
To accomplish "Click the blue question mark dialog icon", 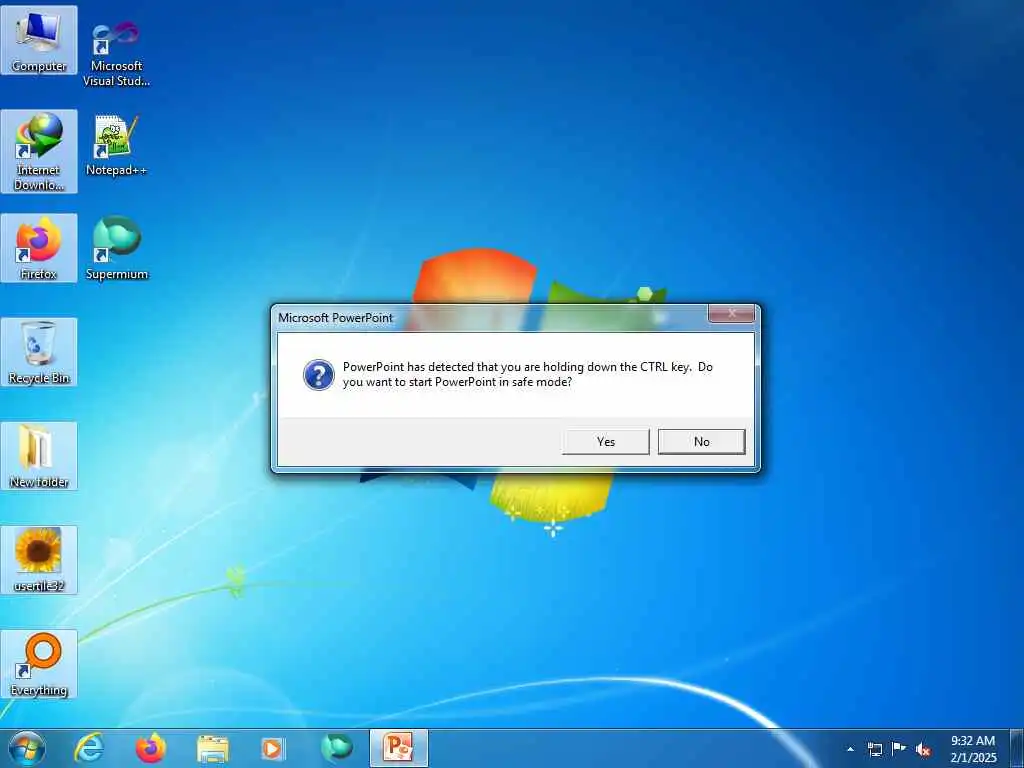I will (319, 376).
